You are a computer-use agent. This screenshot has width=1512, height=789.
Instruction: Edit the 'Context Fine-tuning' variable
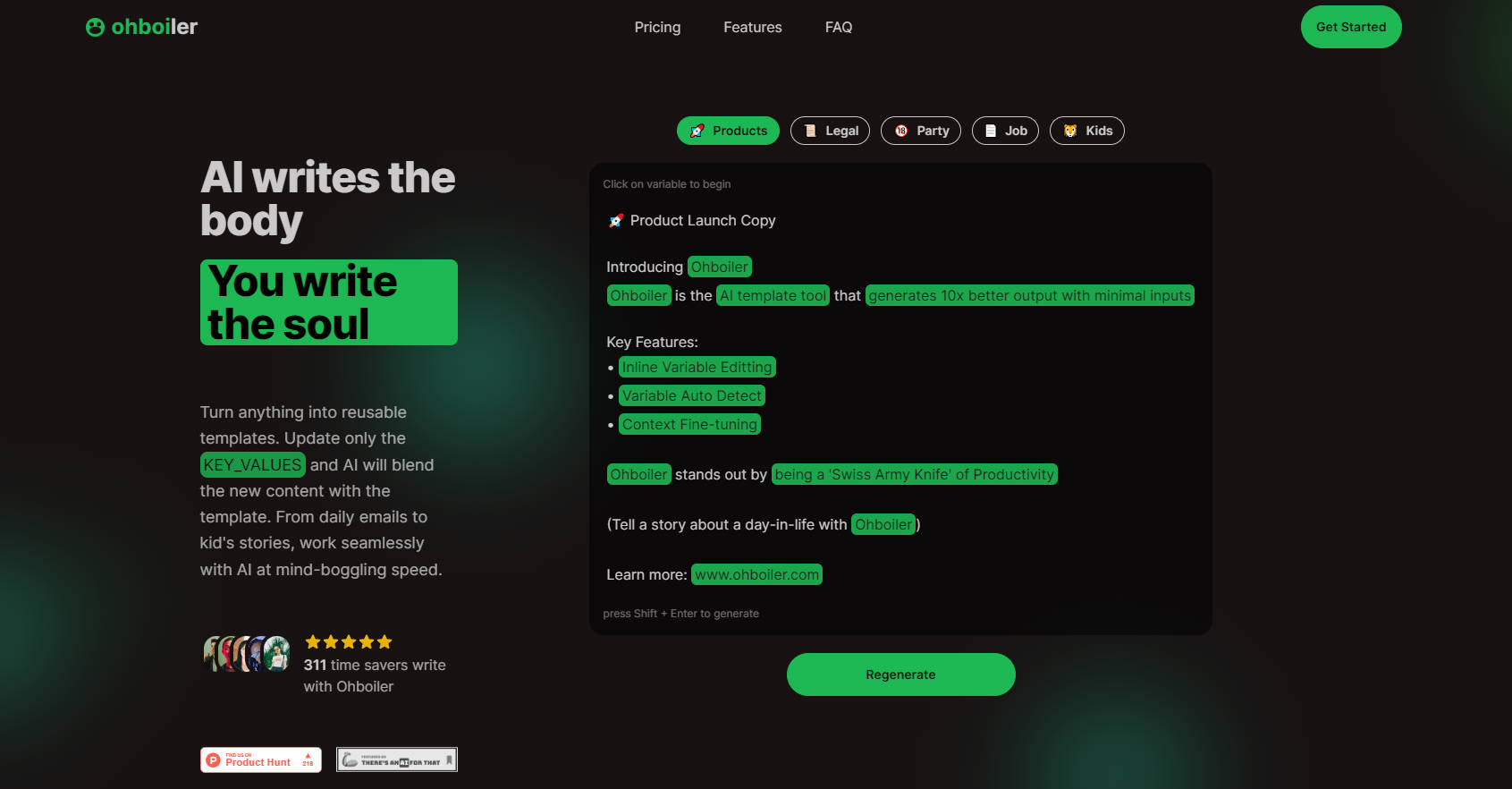690,424
